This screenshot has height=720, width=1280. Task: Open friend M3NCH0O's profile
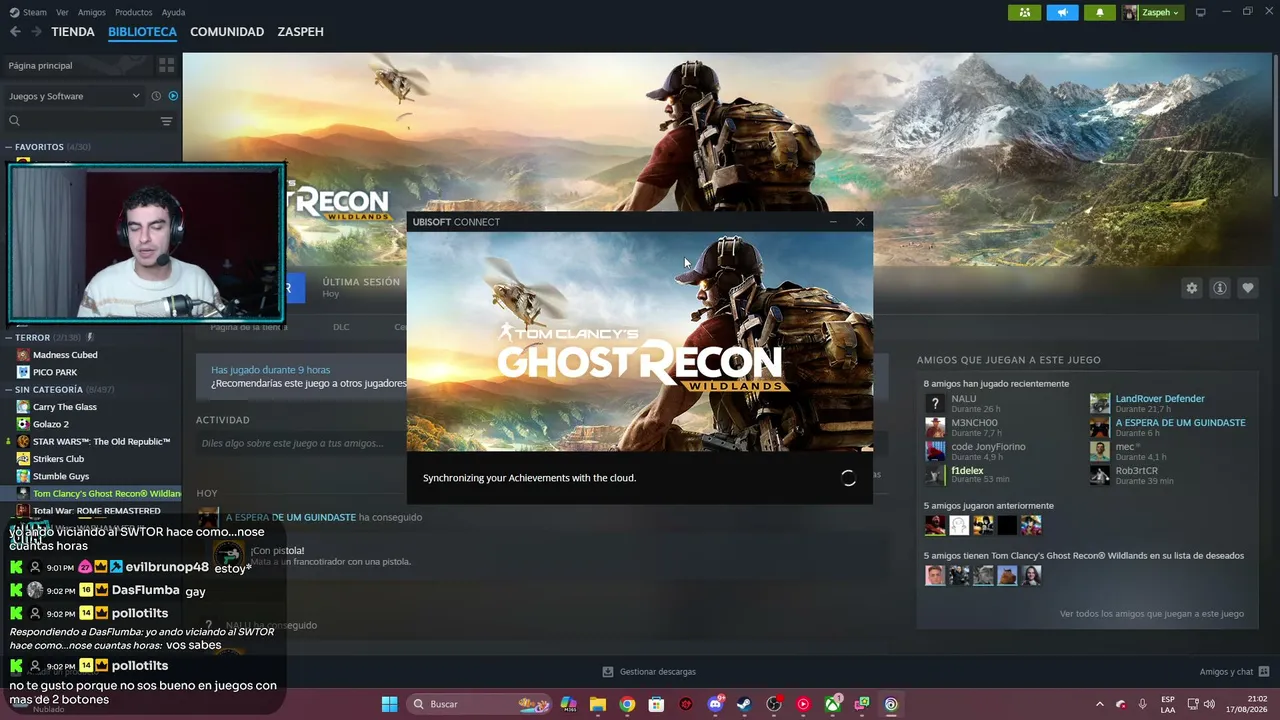pyautogui.click(x=974, y=423)
